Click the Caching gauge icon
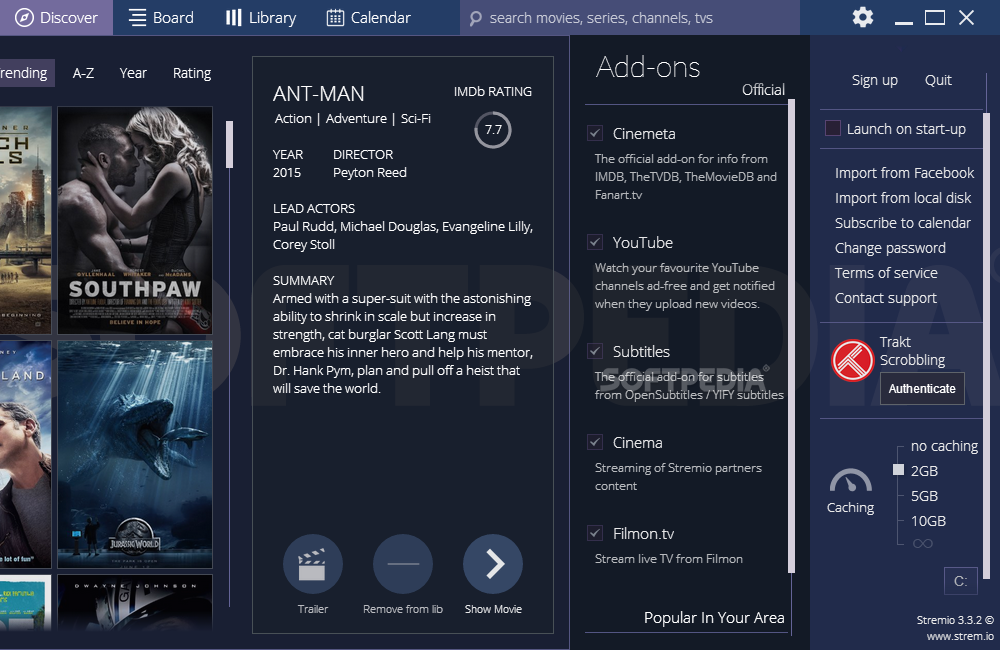The width and height of the screenshot is (1000, 650). [850, 480]
